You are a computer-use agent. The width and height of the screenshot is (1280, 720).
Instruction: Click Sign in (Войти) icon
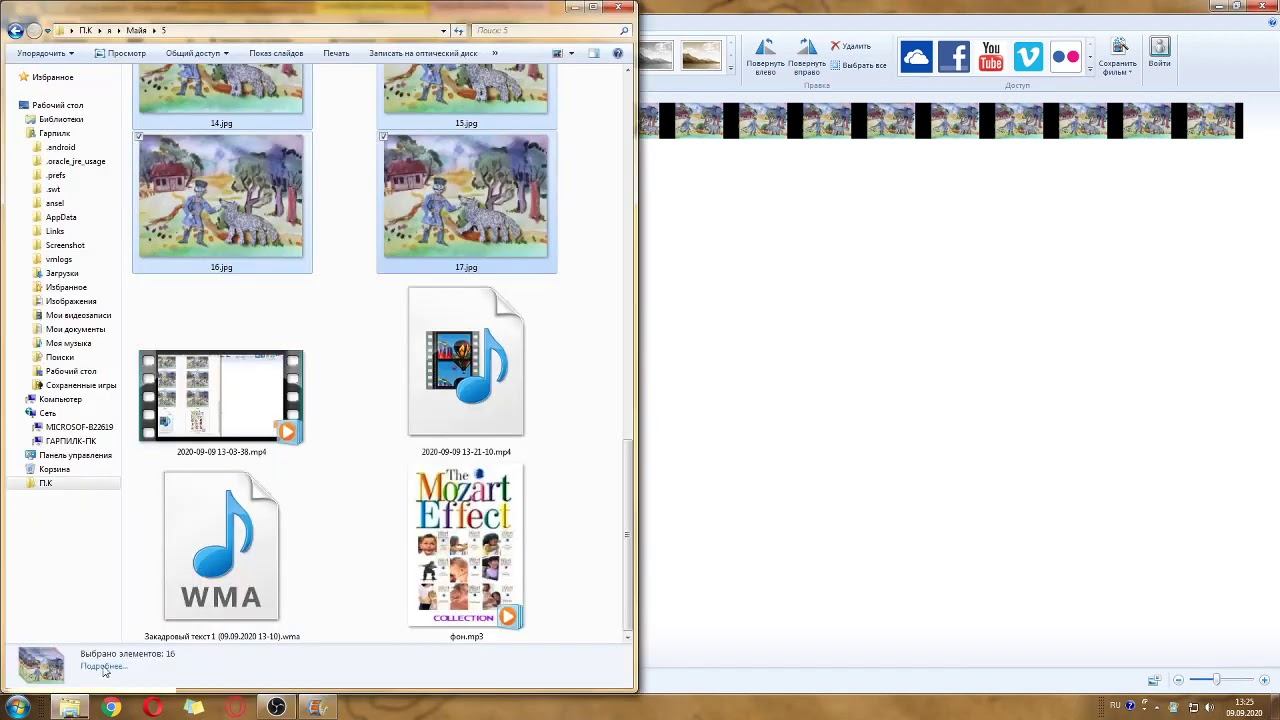tap(1159, 53)
